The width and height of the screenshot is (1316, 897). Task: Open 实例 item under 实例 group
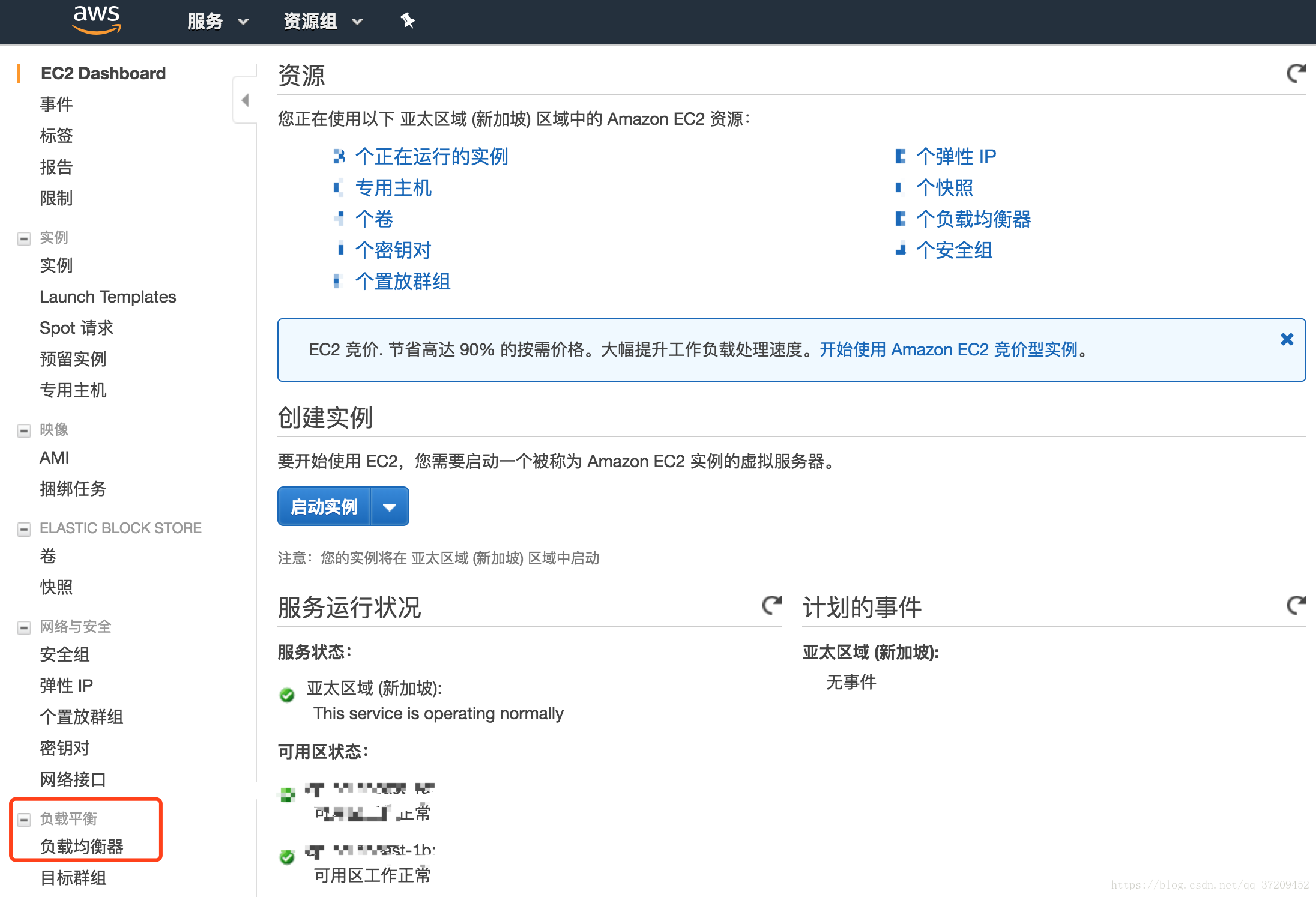tap(56, 265)
